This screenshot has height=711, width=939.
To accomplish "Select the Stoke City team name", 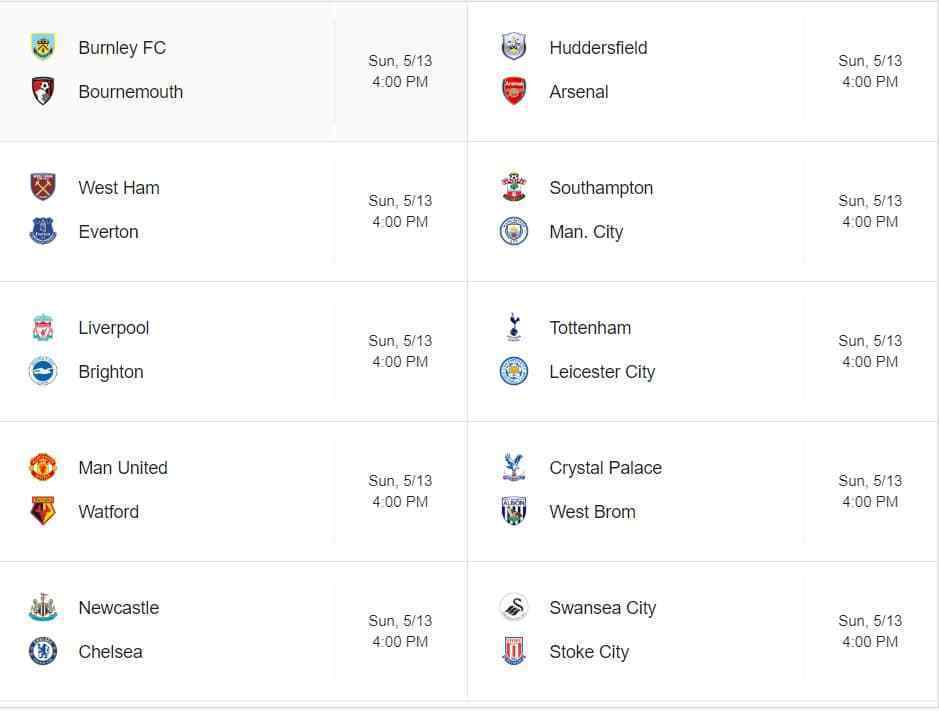I will pos(589,652).
